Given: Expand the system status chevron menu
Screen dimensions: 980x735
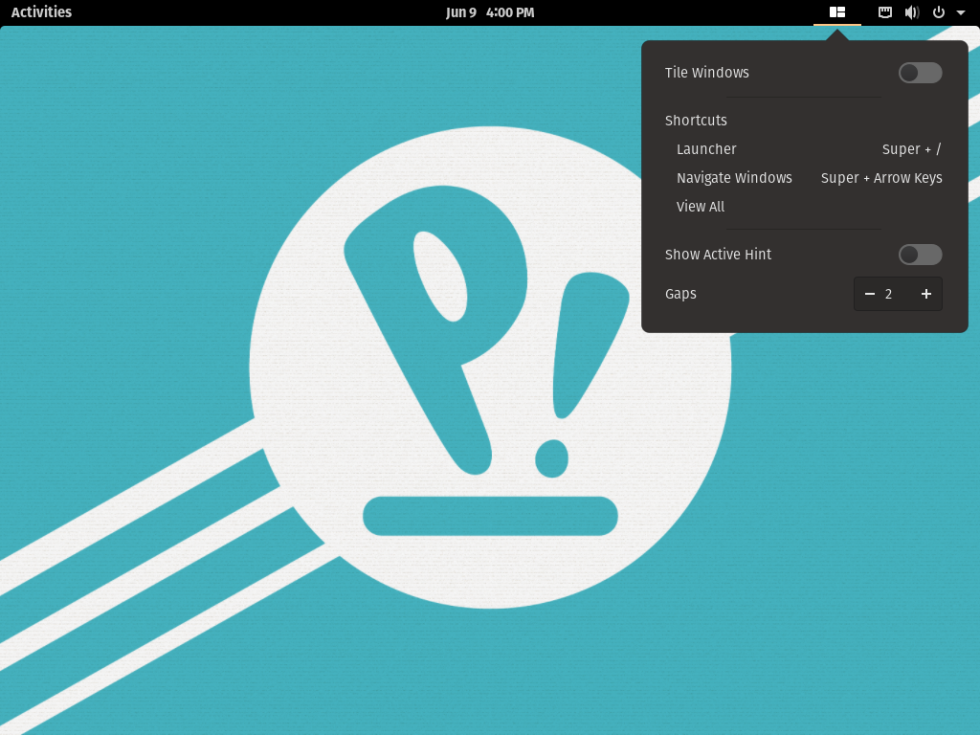Looking at the screenshot, I should [x=961, y=12].
